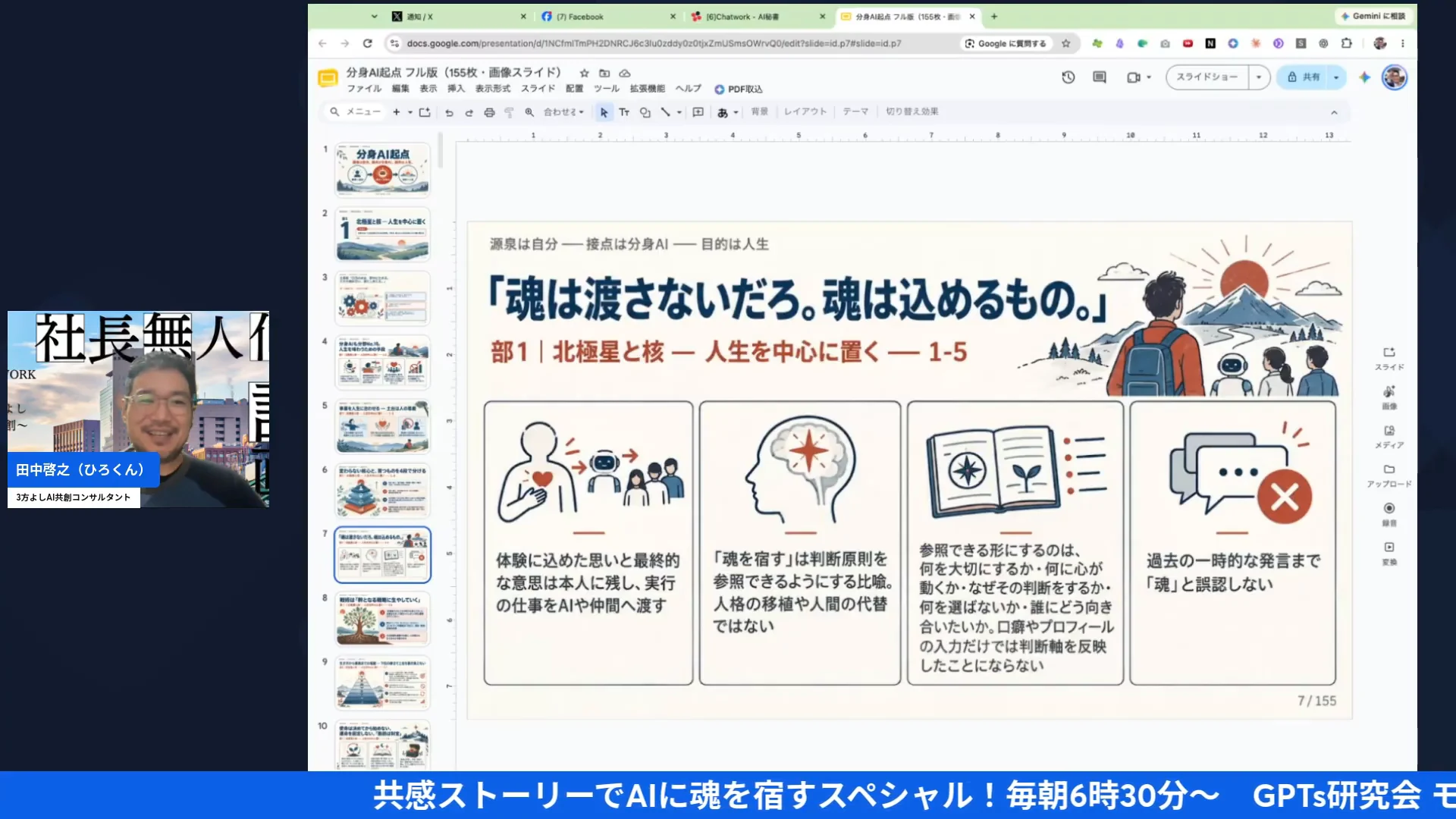The image size is (1456, 819).
Task: Expand line tool options arrow
Action: [x=679, y=112]
